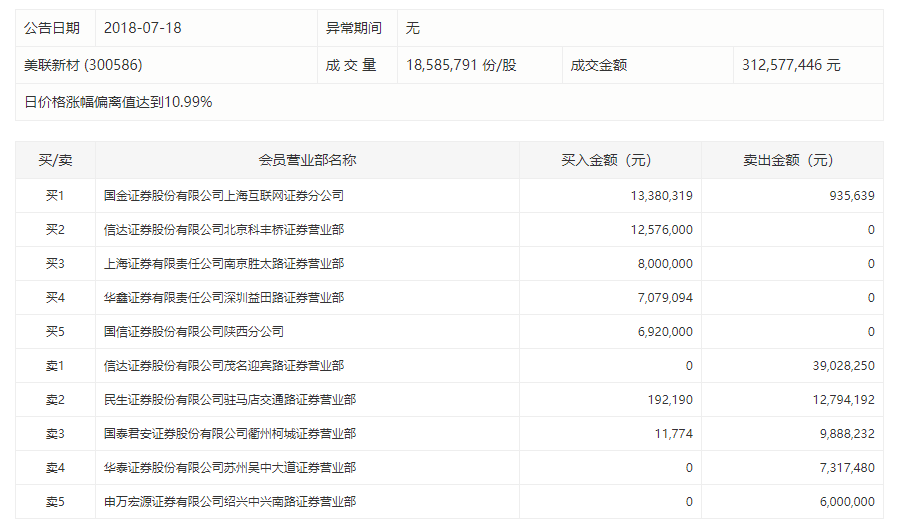Select the announcement date 2018-07-18
The height and width of the screenshot is (532, 898).
[142, 28]
